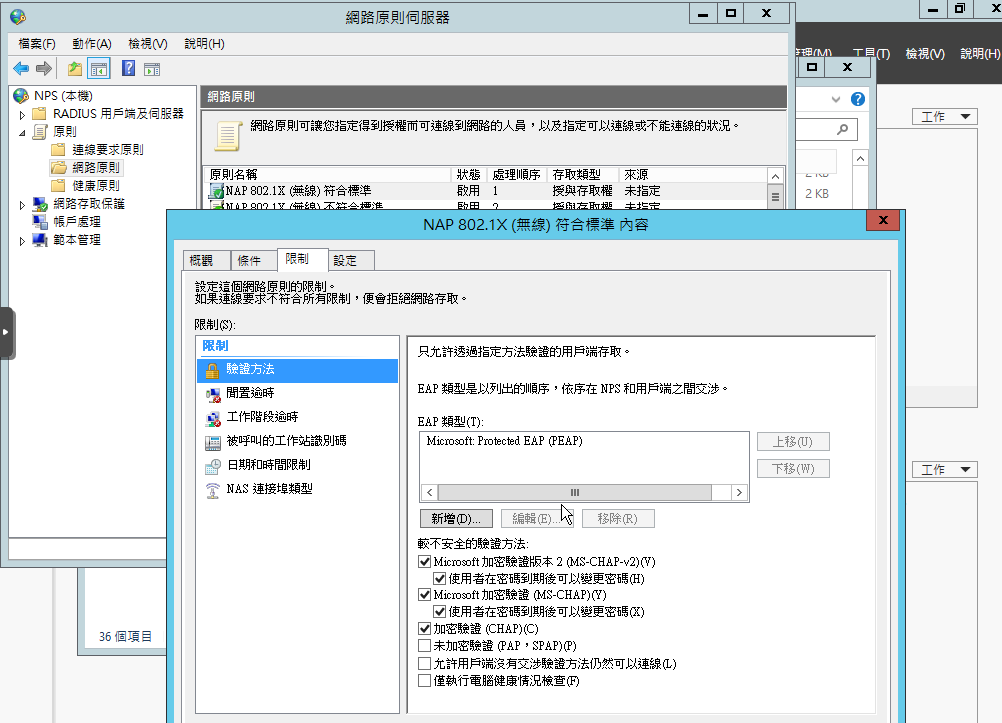Select the 閒置逾時 constraint icon
The height and width of the screenshot is (723, 1002).
(213, 394)
